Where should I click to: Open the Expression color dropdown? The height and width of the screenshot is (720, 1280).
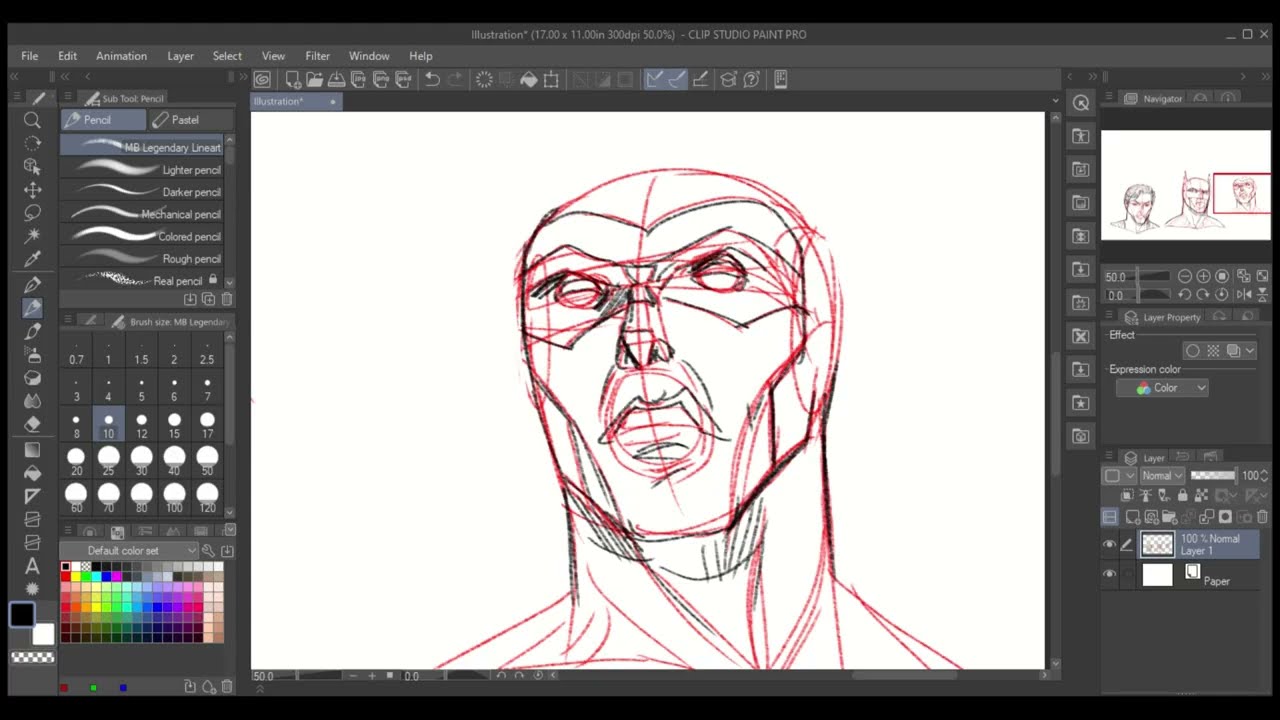[1162, 388]
